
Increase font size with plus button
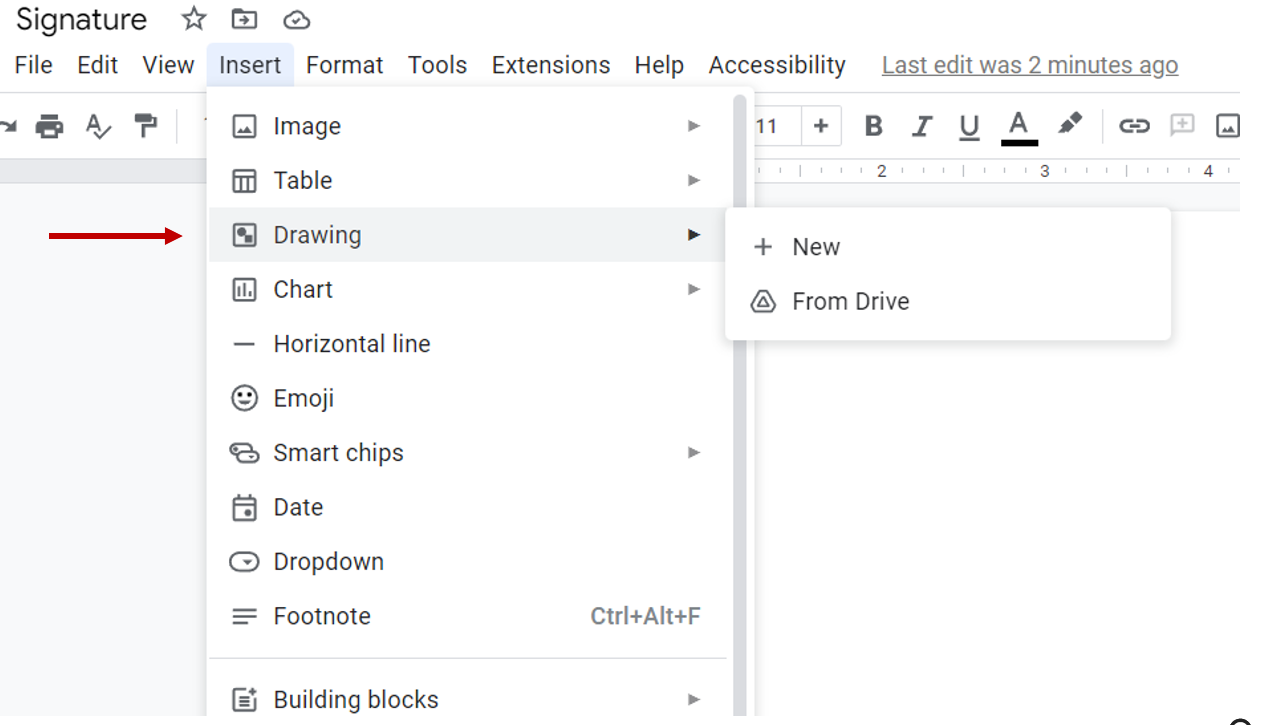pos(821,126)
